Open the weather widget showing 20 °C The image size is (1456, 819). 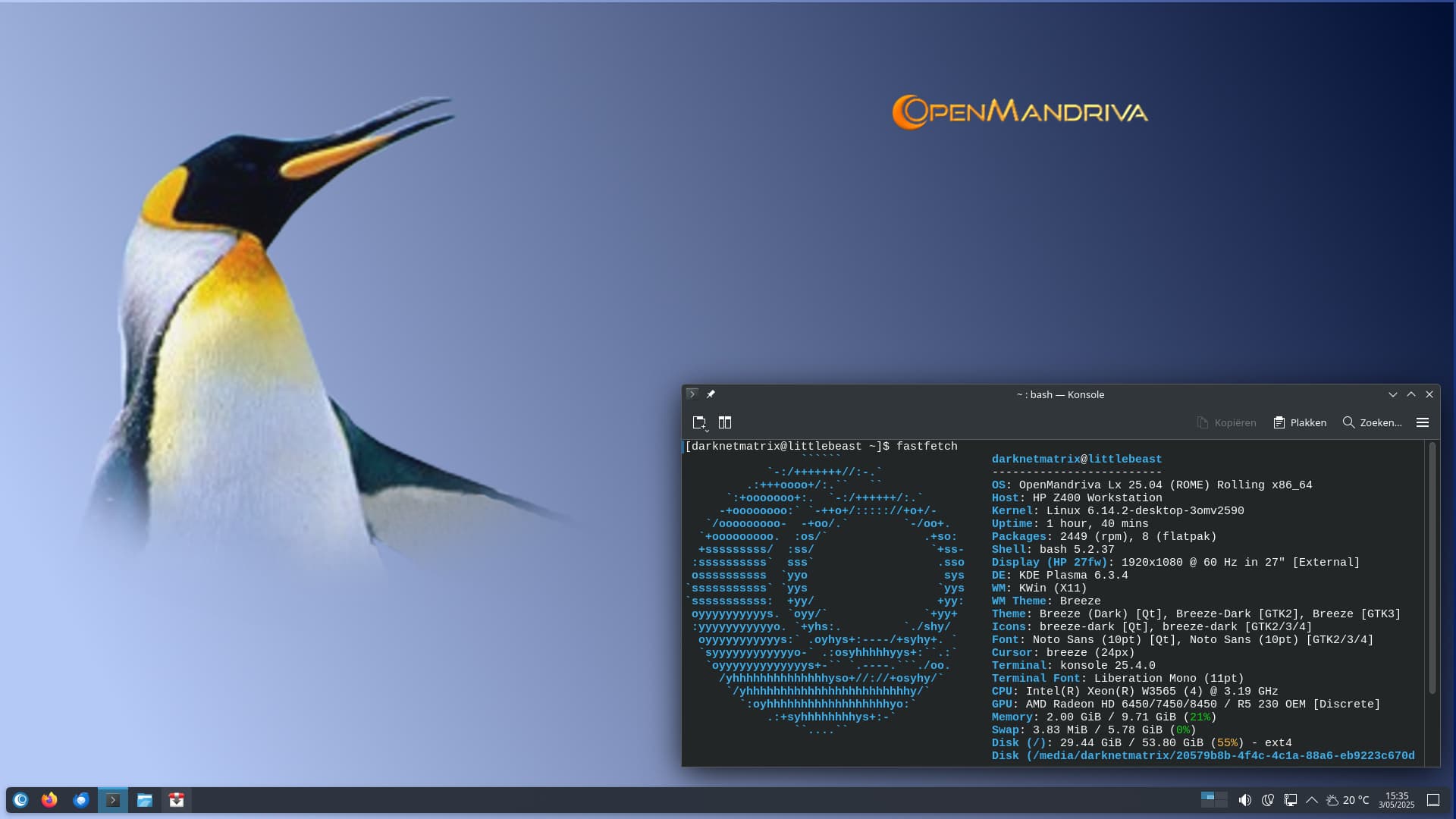pyautogui.click(x=1348, y=800)
